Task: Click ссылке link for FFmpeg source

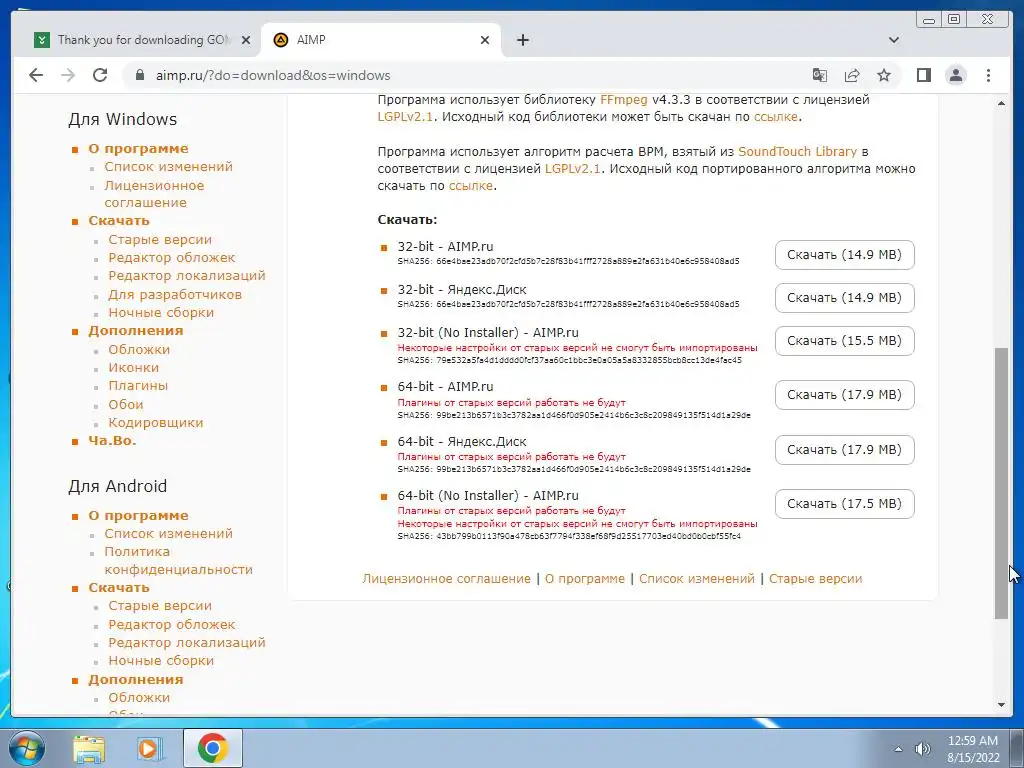Action: 776,117
